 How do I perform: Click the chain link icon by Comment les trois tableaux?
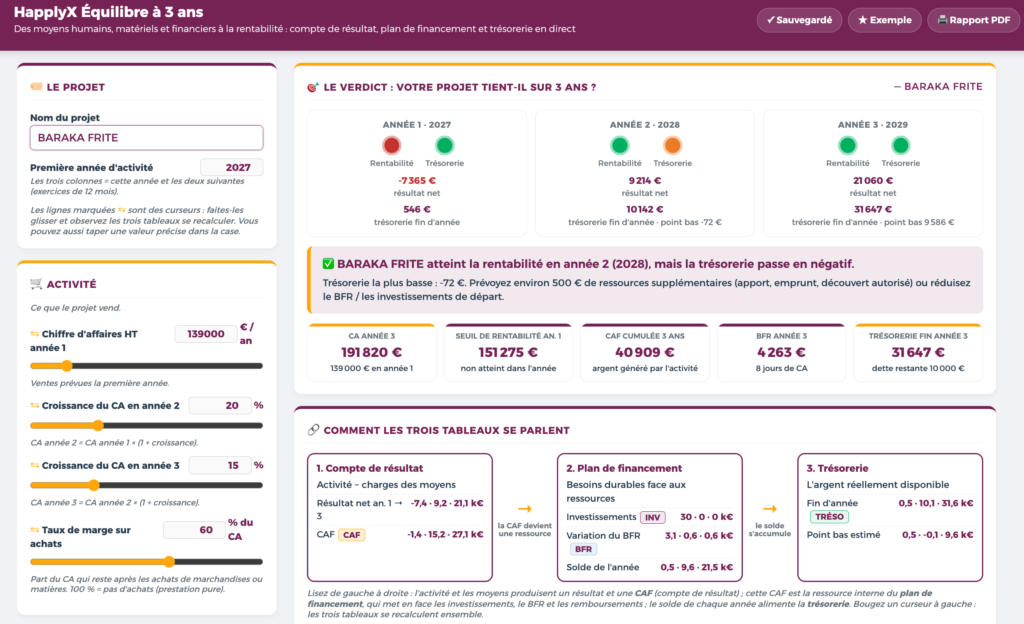(313, 429)
